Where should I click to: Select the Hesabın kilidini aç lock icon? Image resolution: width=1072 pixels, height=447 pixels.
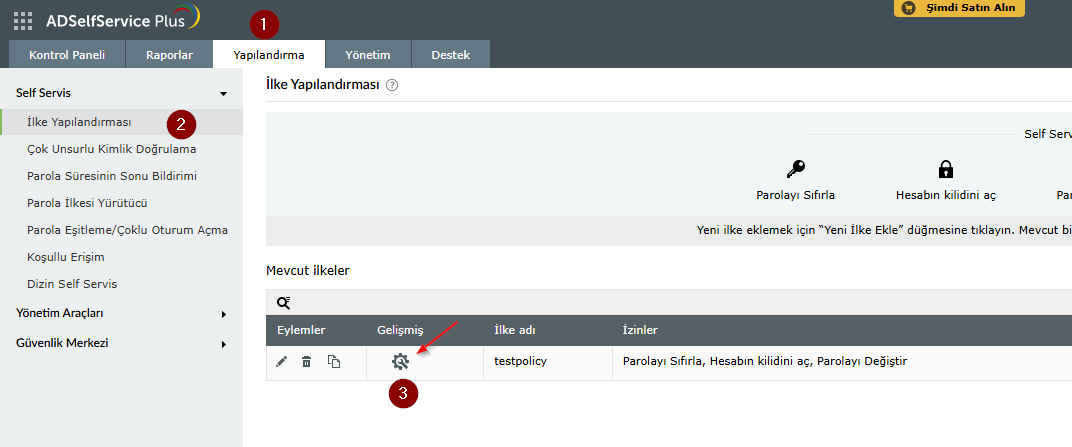pos(946,169)
